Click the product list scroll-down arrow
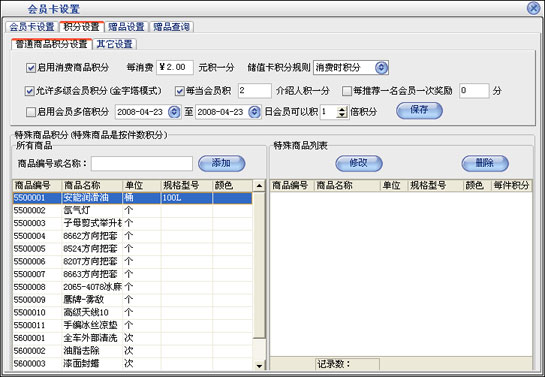545x377 pixels. tap(259, 365)
